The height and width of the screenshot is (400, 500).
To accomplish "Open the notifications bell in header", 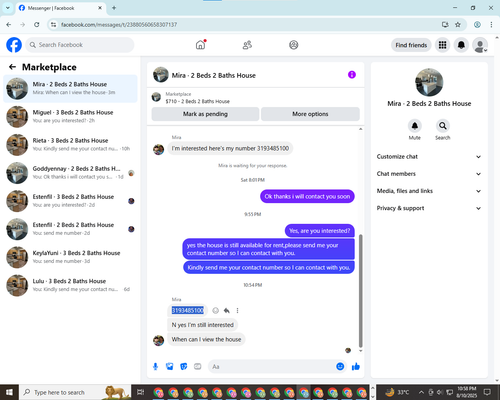I will (x=461, y=45).
